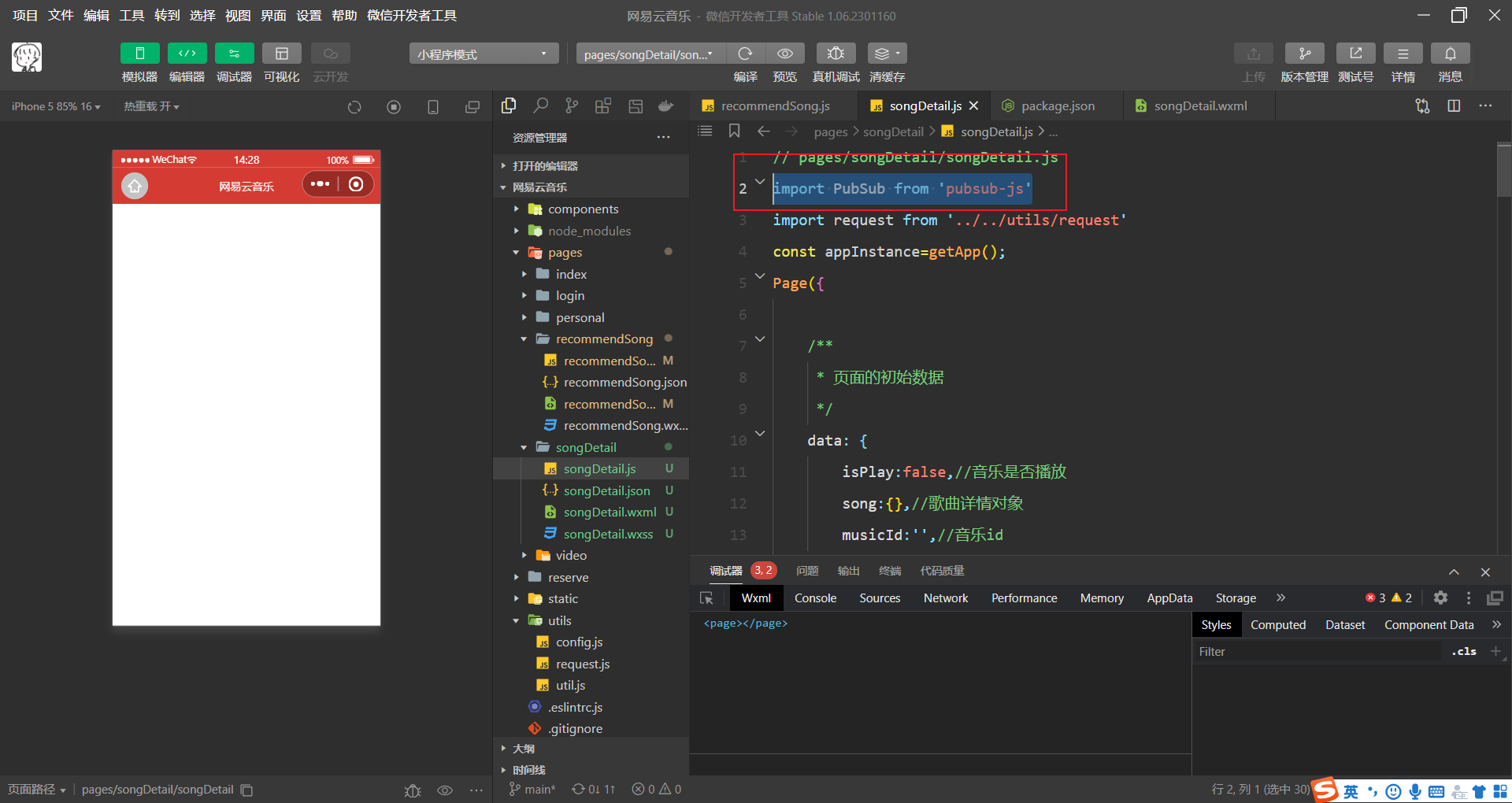Open the 工具 menu
1512x803 pixels.
tap(132, 15)
